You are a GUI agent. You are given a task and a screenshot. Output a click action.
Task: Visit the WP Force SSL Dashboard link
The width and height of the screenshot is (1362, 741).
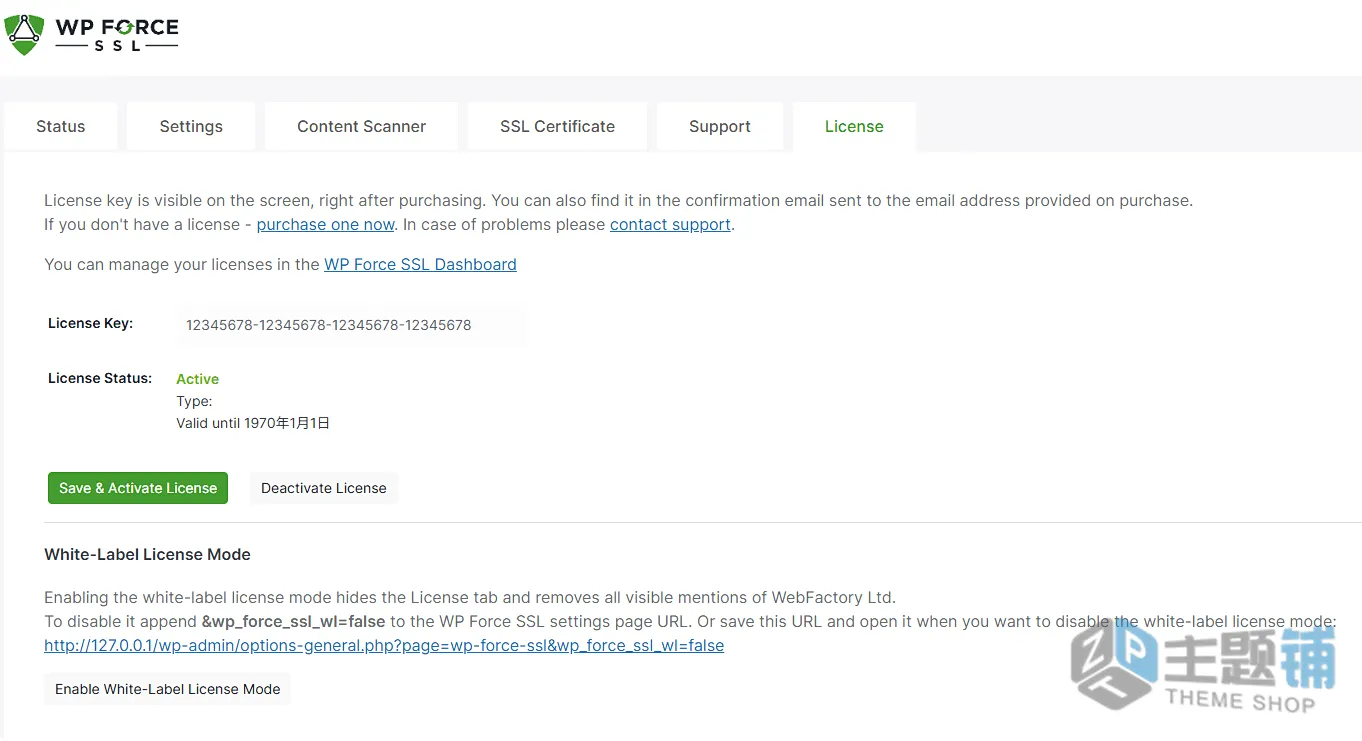point(420,264)
